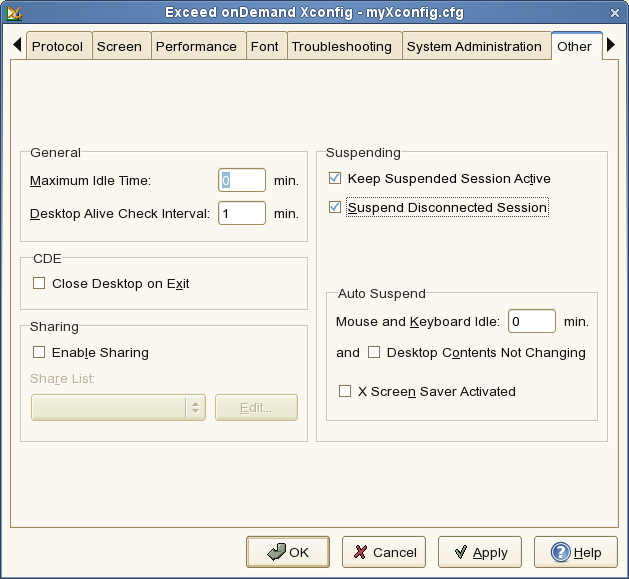Toggle Keep Suspended Session Active checkbox
629x579 pixels.
(x=335, y=179)
